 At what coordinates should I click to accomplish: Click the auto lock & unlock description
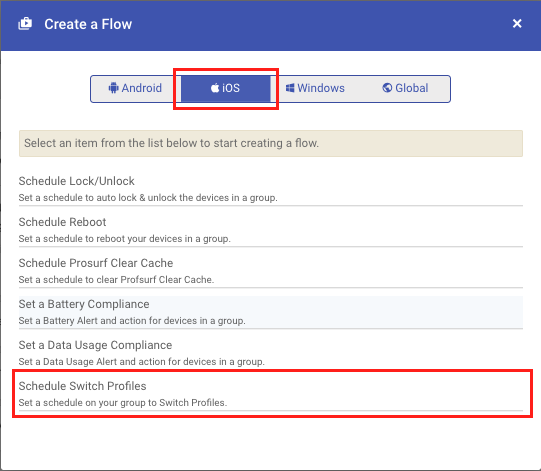pos(148,198)
